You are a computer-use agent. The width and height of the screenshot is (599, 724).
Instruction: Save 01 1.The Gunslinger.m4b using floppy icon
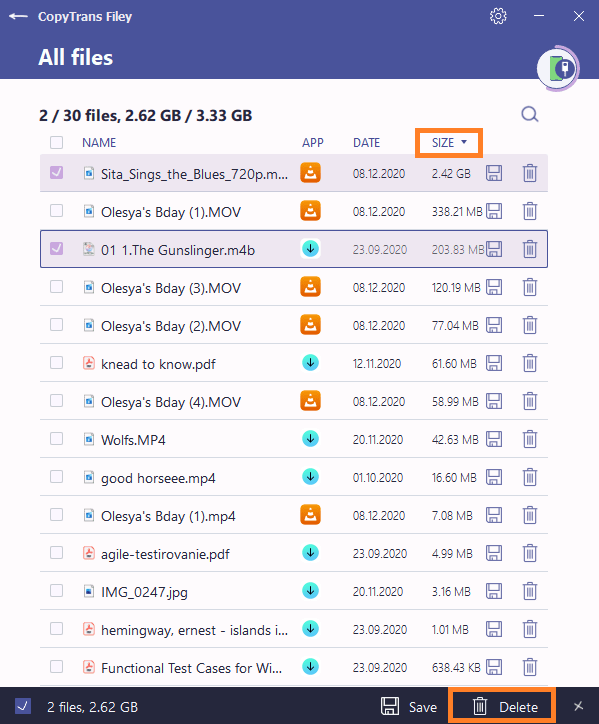494,249
